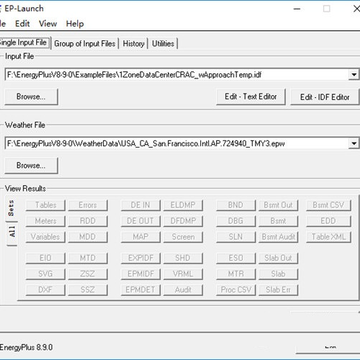Browse for a weather file
The width and height of the screenshot is (360, 360).
tap(31, 165)
